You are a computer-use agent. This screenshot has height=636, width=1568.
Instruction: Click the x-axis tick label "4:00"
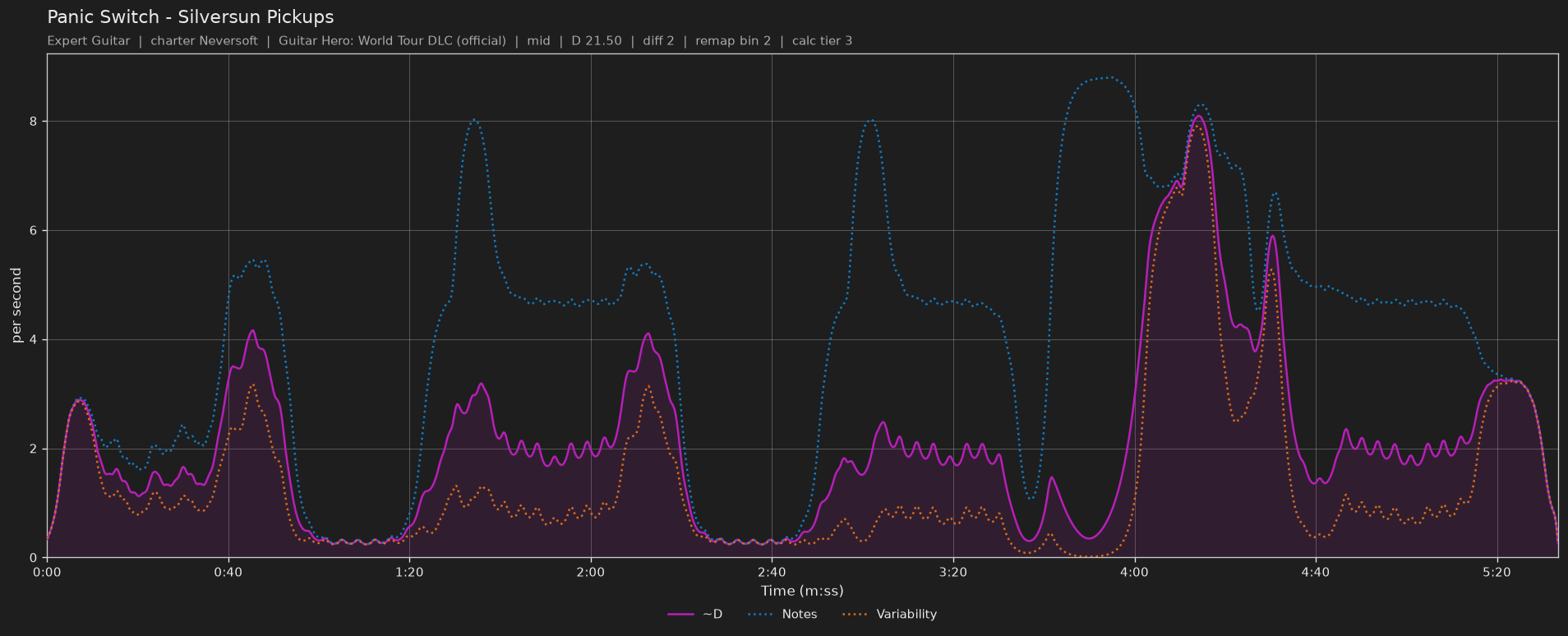tap(1134, 572)
